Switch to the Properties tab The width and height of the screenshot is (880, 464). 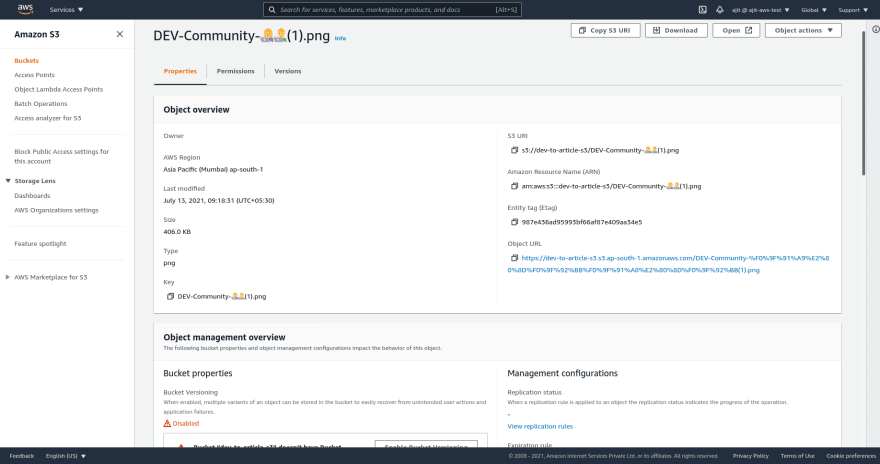(x=180, y=71)
